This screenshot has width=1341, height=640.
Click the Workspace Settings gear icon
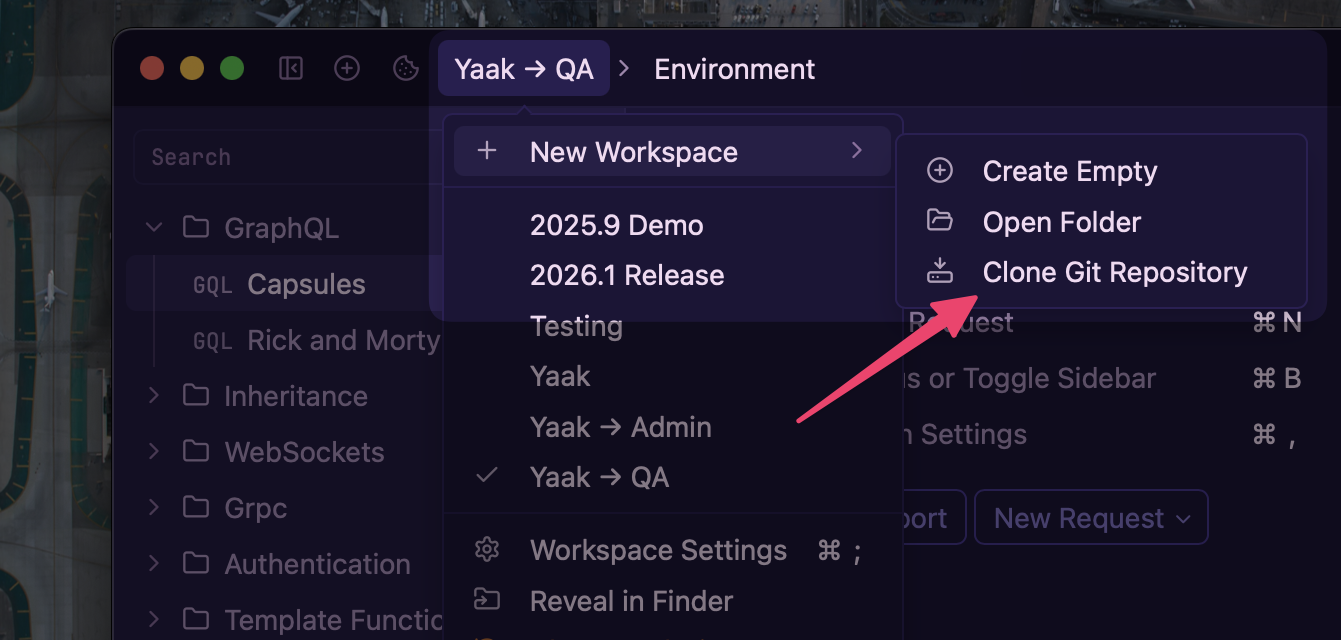tap(487, 550)
